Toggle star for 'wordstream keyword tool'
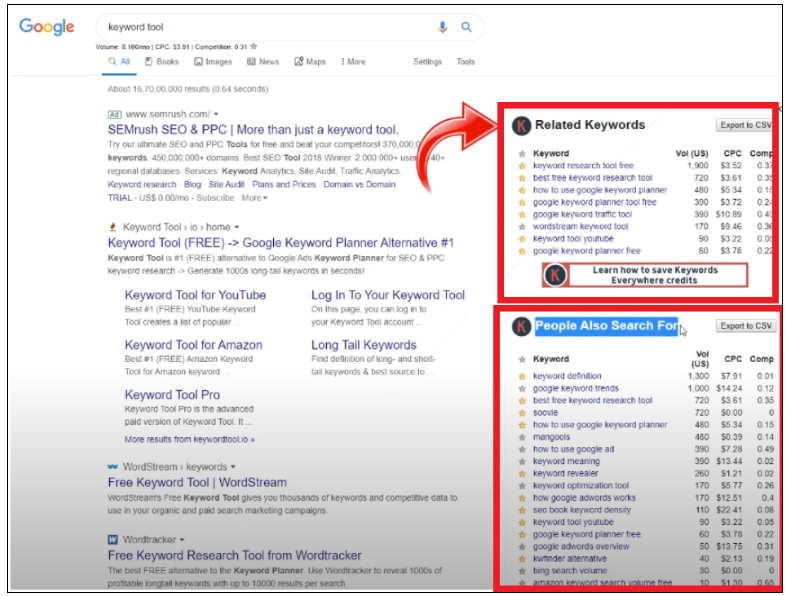 pos(522,227)
